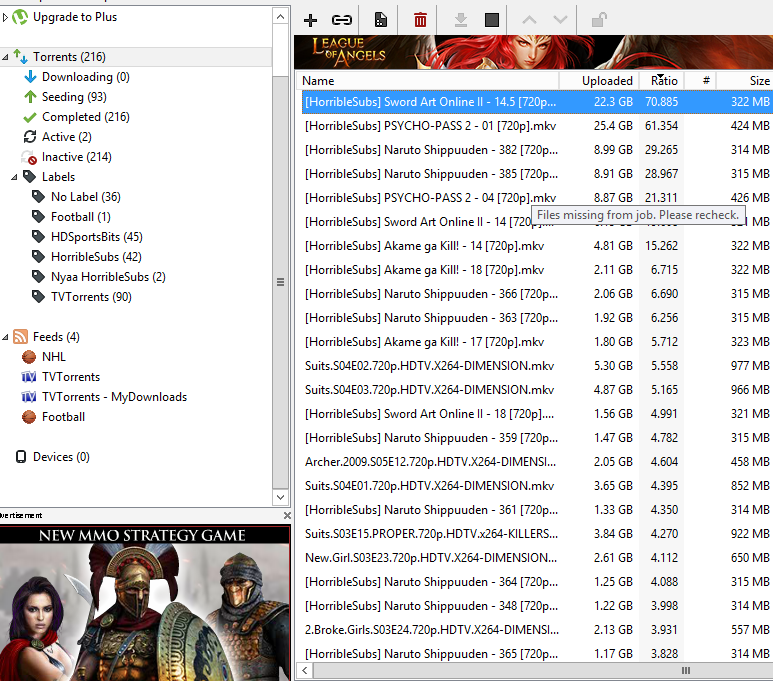Select Suits.S03E15.PROPER KILLERS torrent
Screen dimensions: 773x681
[537, 534]
